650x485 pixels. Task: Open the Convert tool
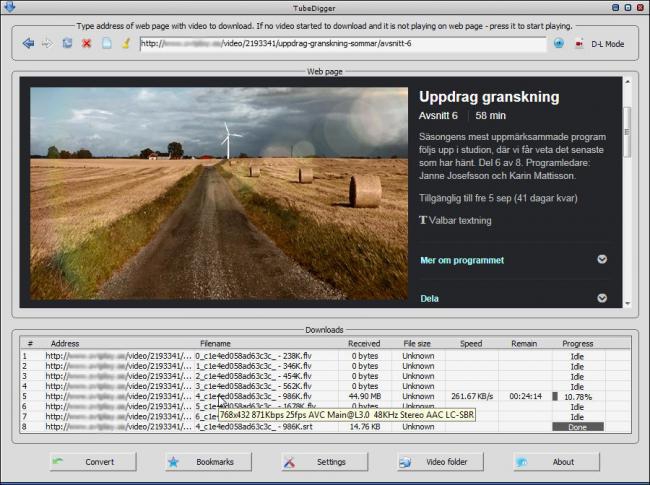(x=93, y=462)
